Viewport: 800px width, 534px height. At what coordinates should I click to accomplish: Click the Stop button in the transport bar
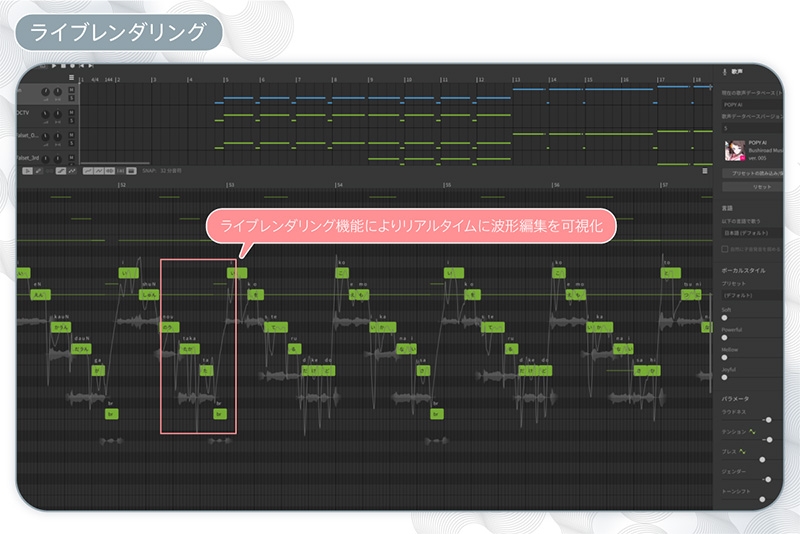pyautogui.click(x=65, y=67)
